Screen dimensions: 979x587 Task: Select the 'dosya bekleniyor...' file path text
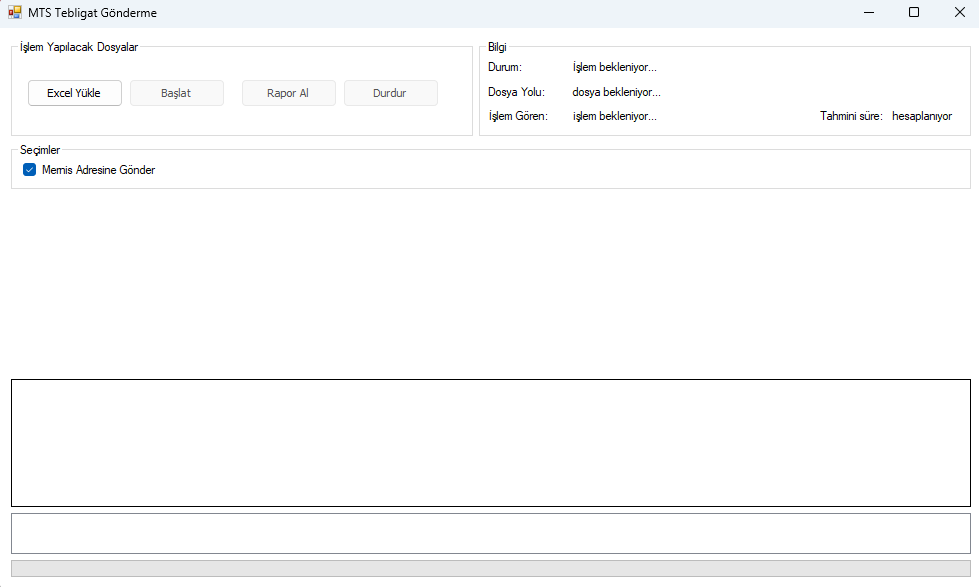pos(616,92)
